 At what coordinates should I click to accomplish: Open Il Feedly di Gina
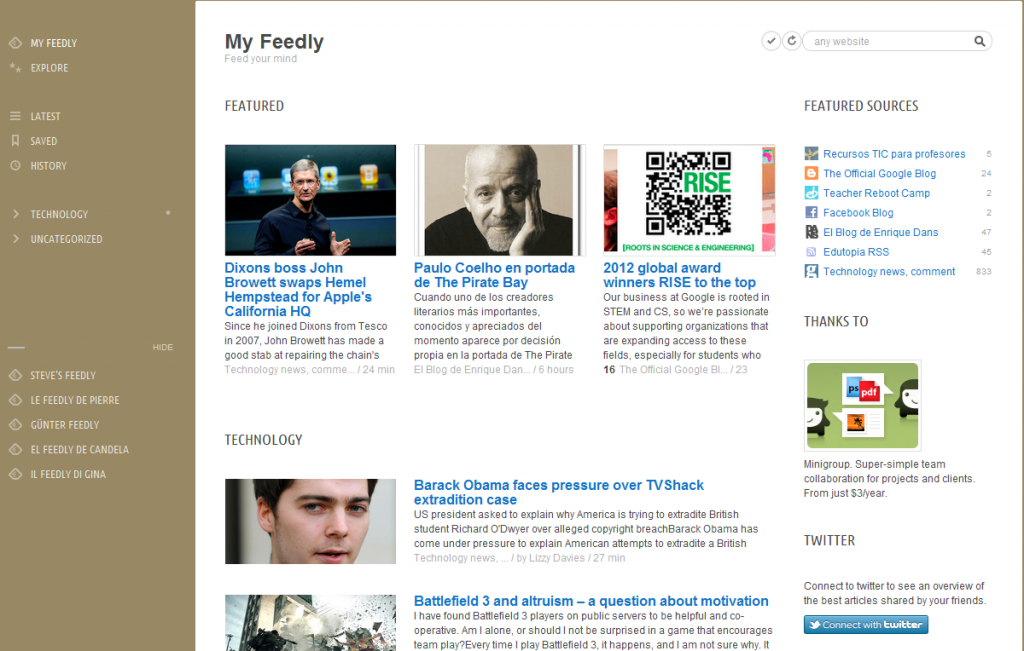pyautogui.click(x=68, y=475)
